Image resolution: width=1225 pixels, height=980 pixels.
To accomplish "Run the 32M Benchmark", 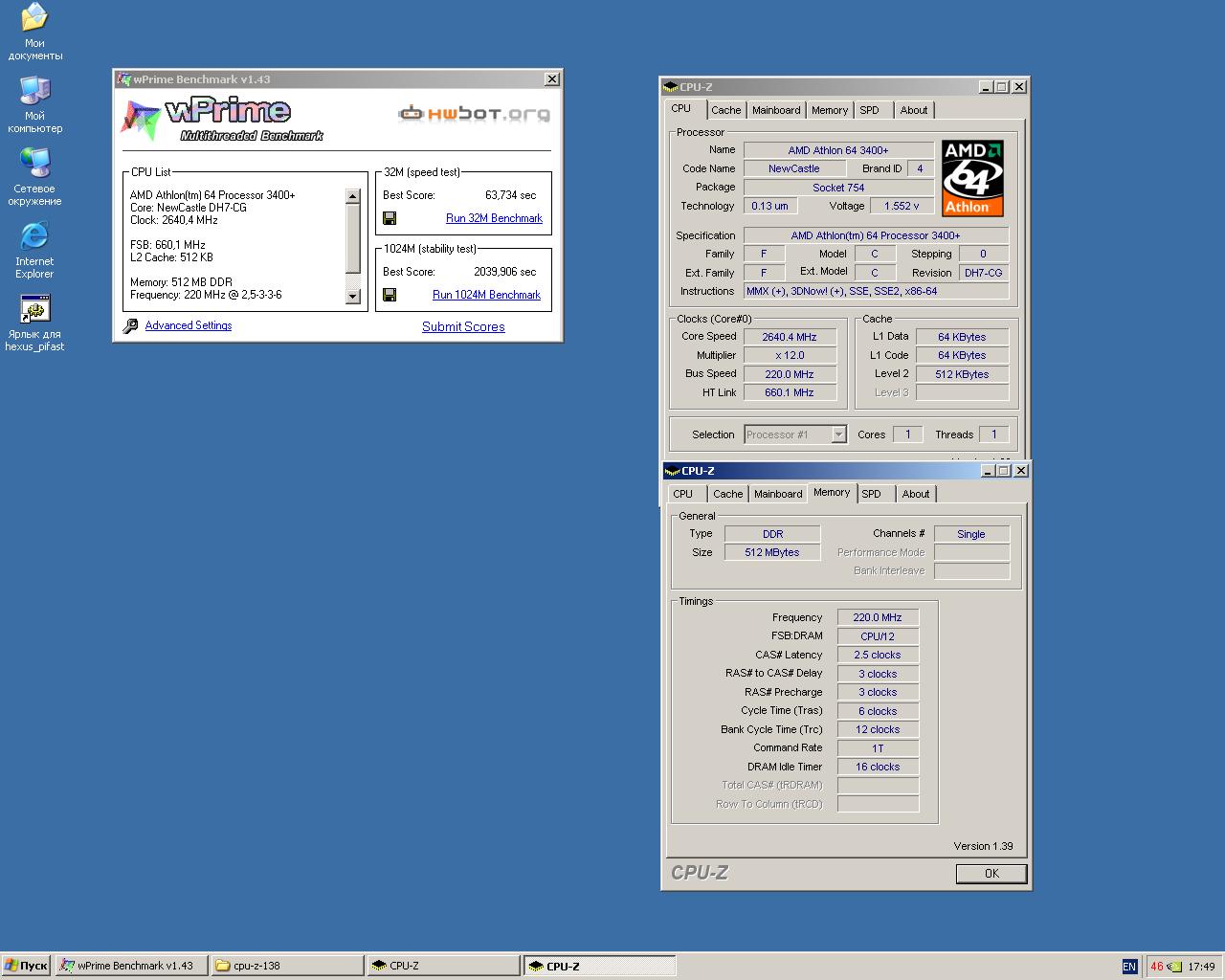I will point(494,218).
